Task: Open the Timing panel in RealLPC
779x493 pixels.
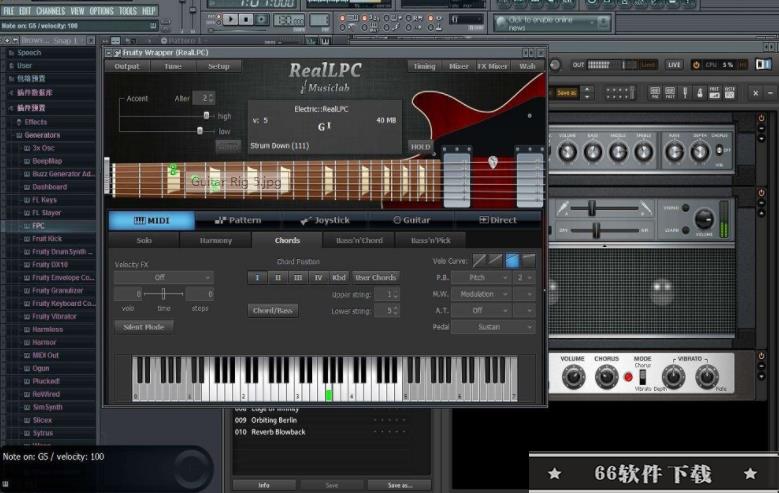Action: (x=424, y=66)
